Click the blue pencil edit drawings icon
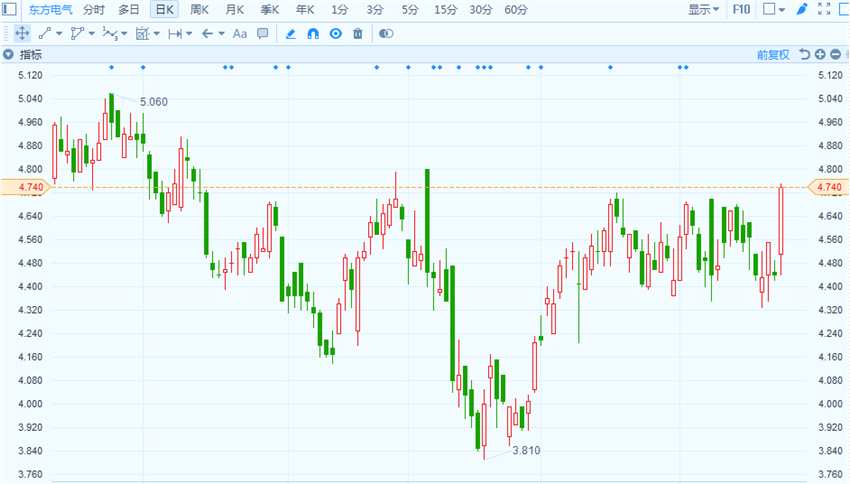Viewport: 850px width, 484px height. click(x=291, y=34)
